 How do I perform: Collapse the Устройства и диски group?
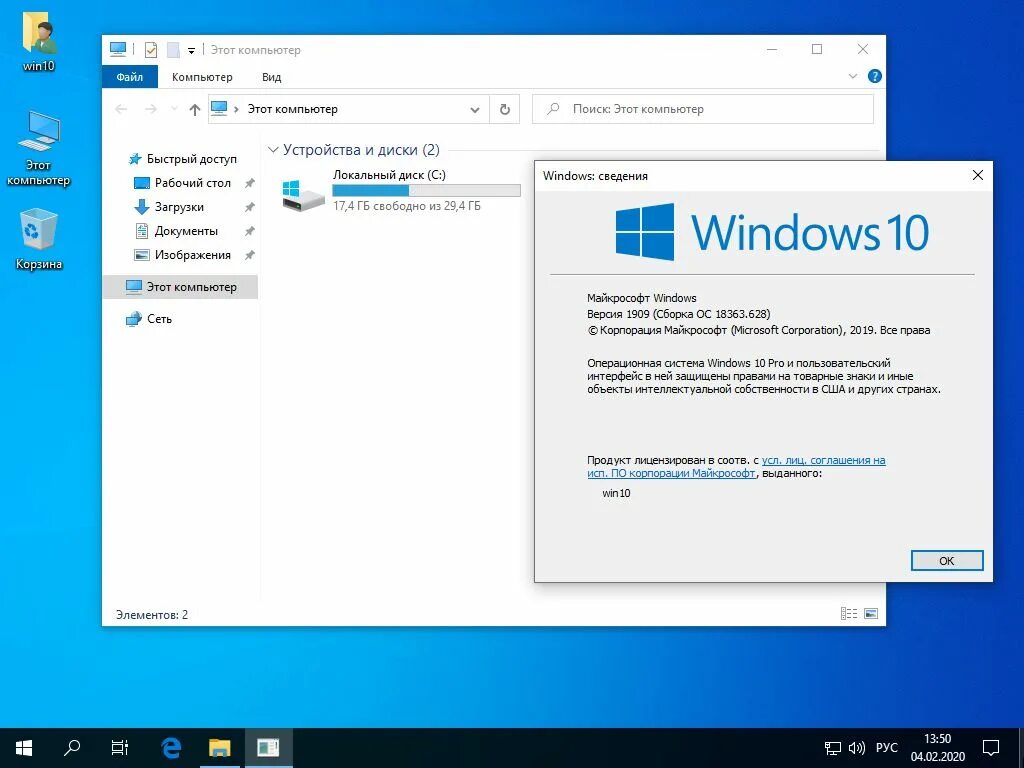coord(273,150)
